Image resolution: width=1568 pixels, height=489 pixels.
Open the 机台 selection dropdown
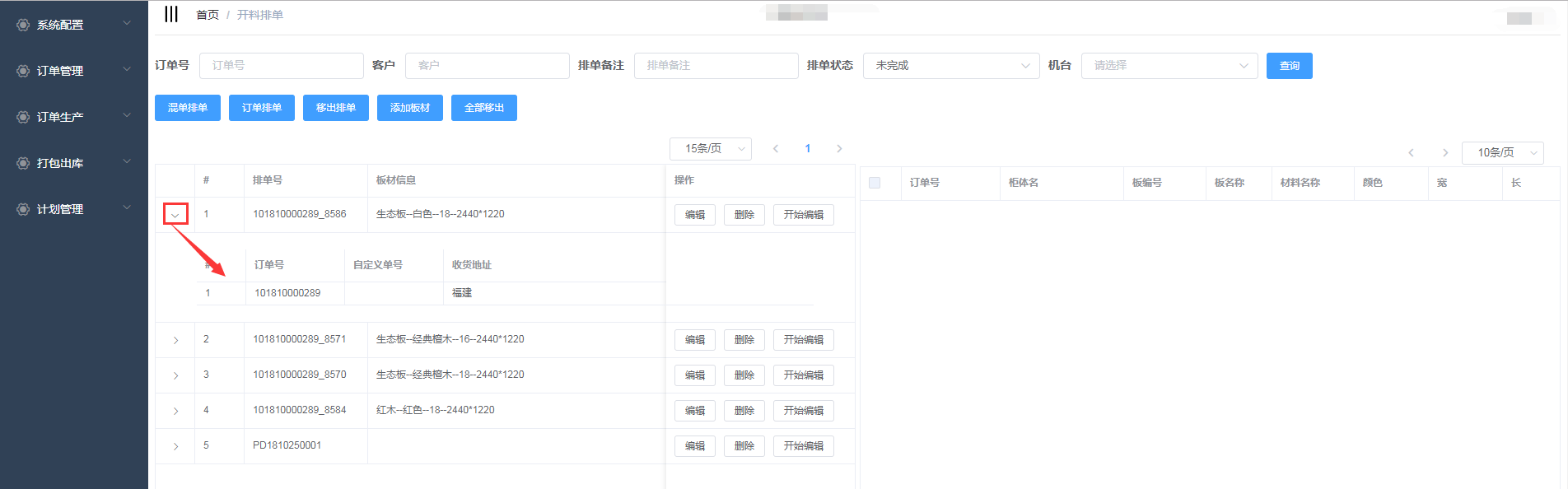[x=1169, y=66]
